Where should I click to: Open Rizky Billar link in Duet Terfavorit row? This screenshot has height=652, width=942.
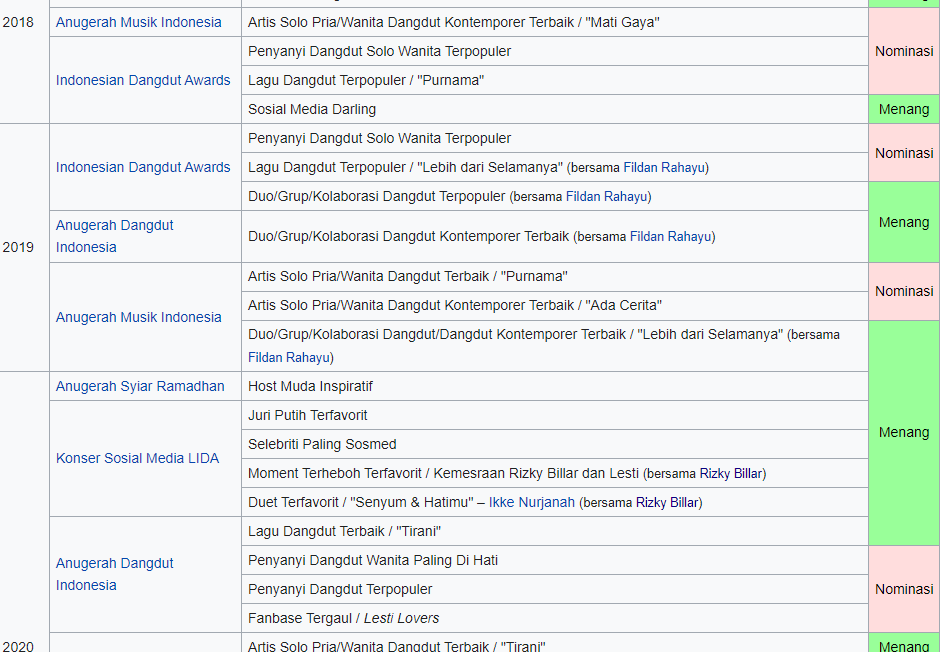(667, 502)
